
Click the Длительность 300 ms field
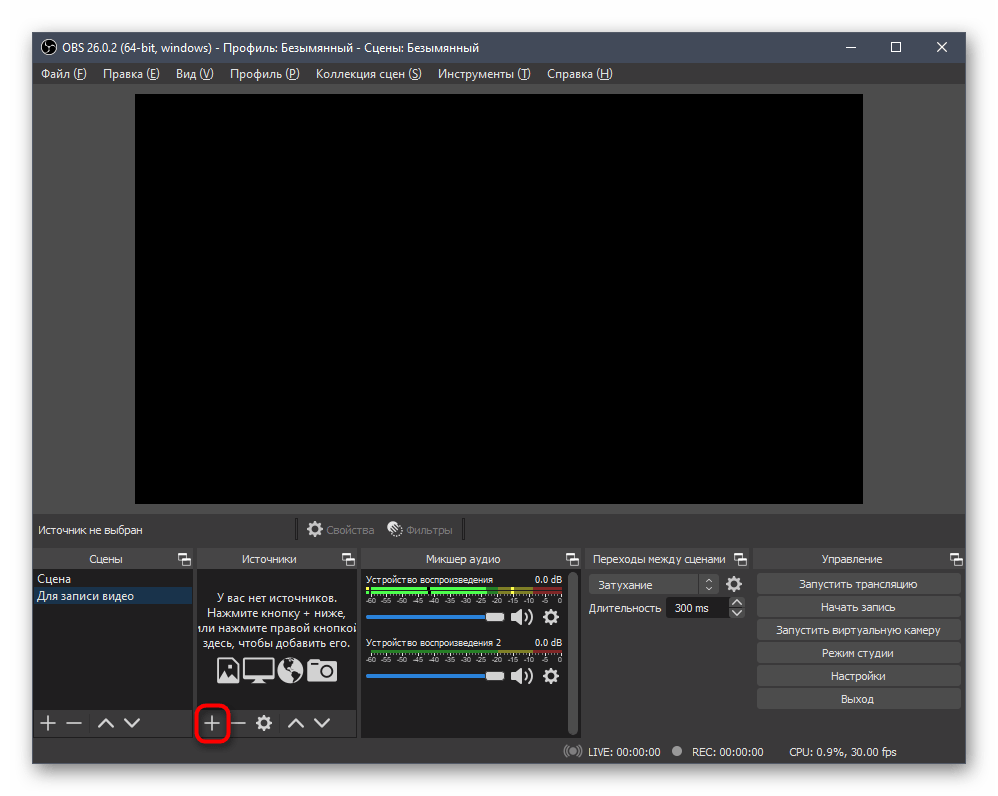tap(698, 608)
